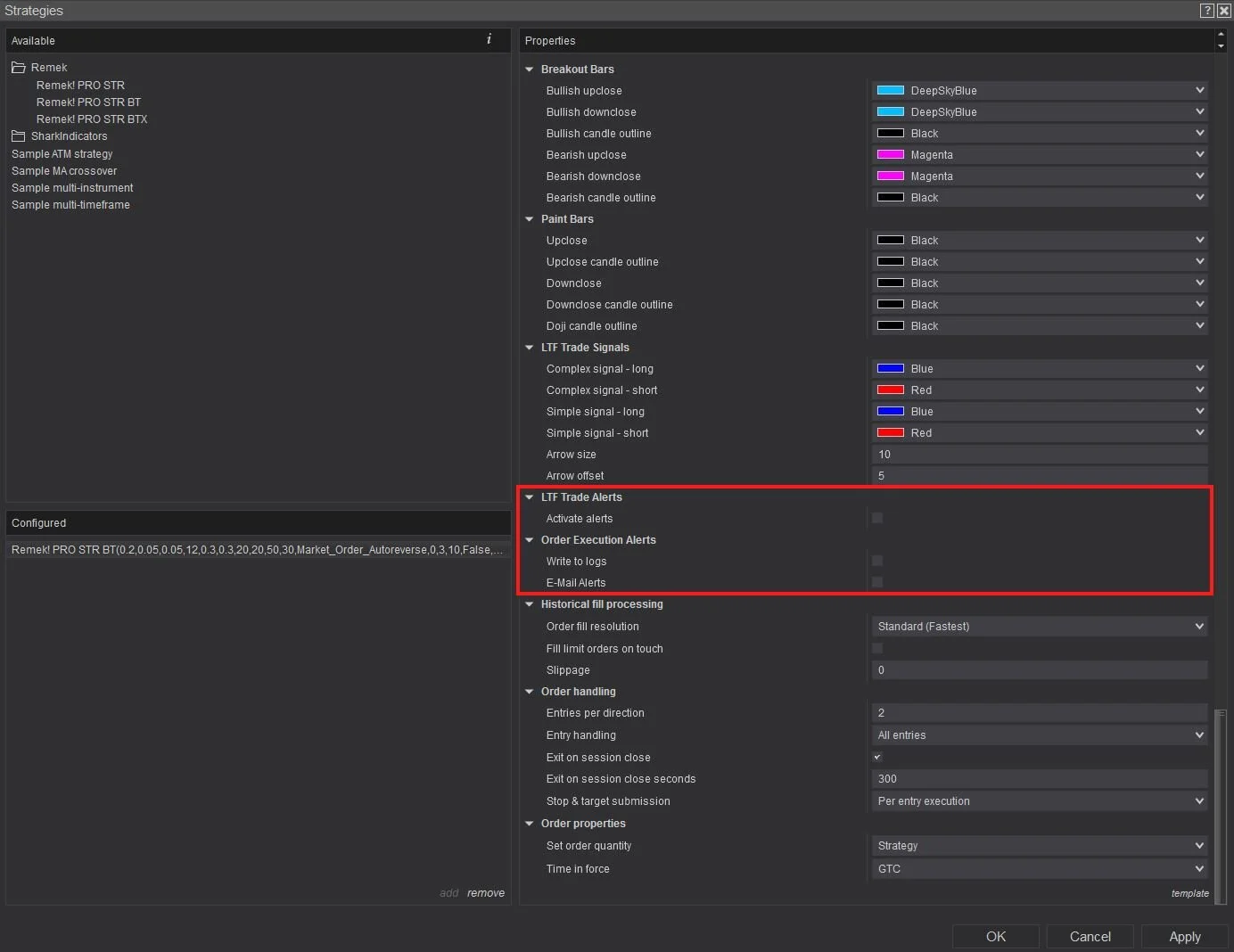Click the info icon in Available header
This screenshot has width=1234, height=952.
coord(489,39)
